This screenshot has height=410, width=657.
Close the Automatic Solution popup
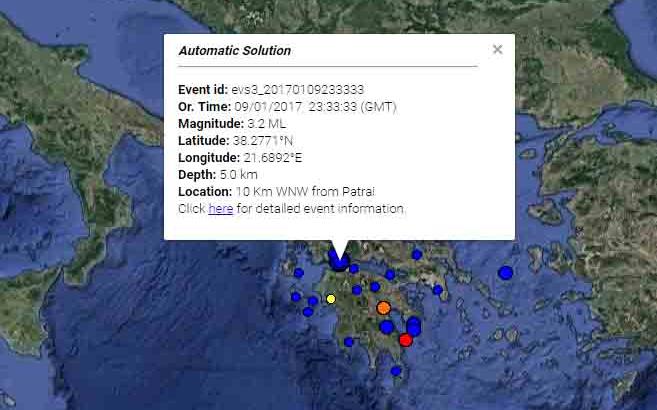point(497,49)
